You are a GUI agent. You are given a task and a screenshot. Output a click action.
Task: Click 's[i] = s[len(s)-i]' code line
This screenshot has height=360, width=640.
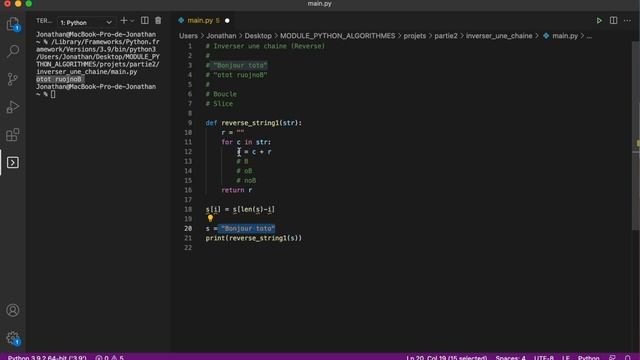coord(240,209)
